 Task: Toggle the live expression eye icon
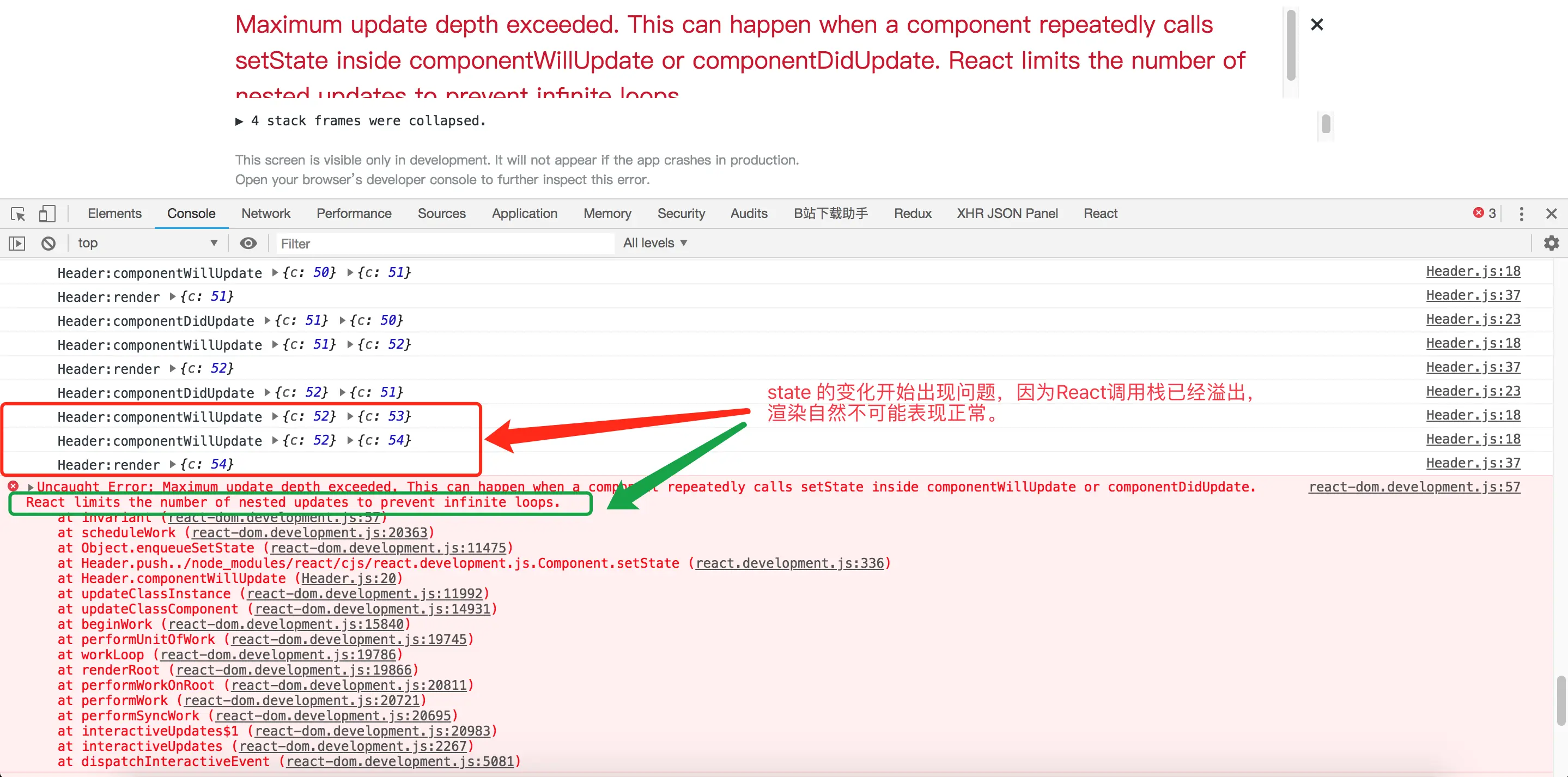coord(248,244)
